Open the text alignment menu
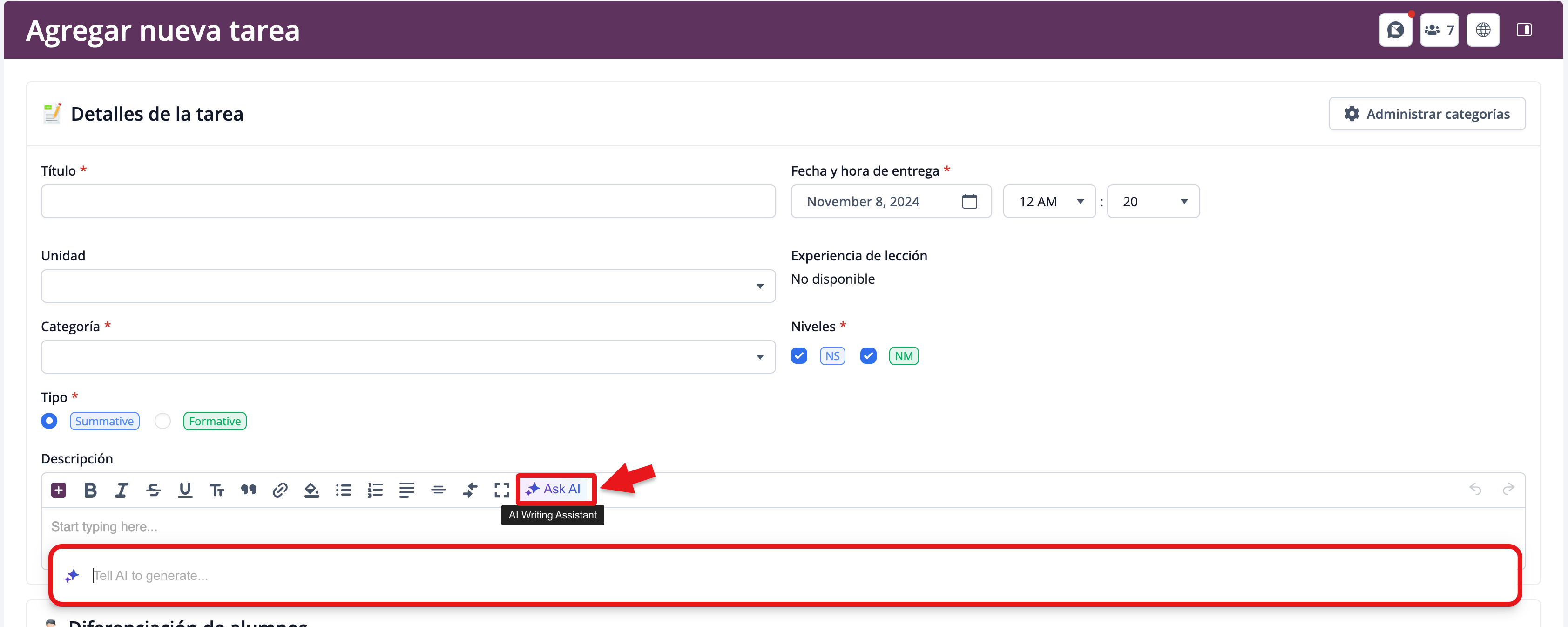Image resolution: width=1568 pixels, height=627 pixels. tap(406, 489)
